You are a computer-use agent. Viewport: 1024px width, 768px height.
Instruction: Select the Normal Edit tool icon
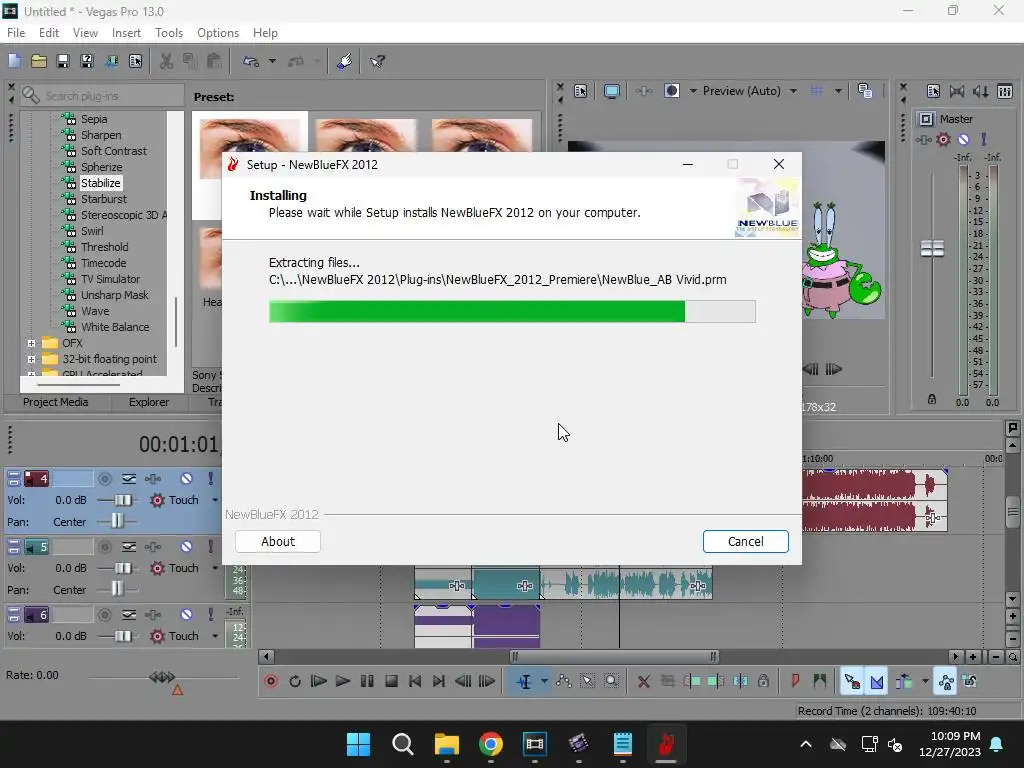524,681
